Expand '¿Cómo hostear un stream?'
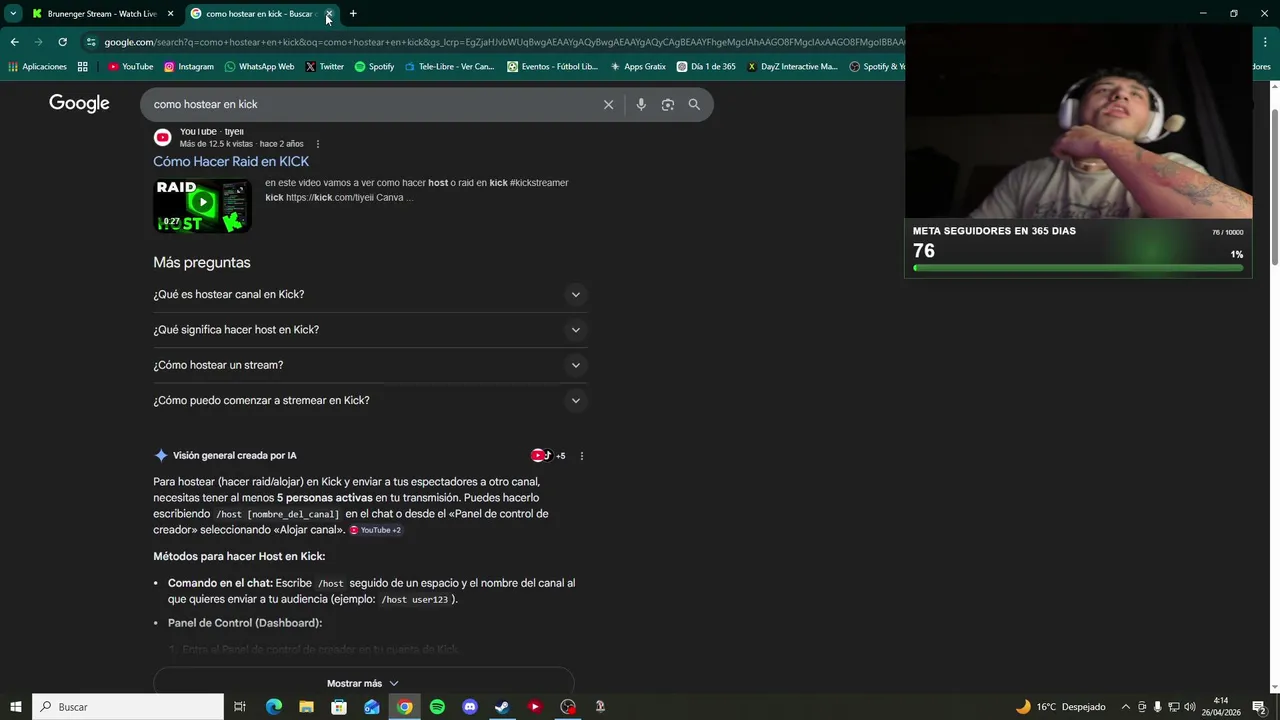This screenshot has height=720, width=1280. click(370, 365)
